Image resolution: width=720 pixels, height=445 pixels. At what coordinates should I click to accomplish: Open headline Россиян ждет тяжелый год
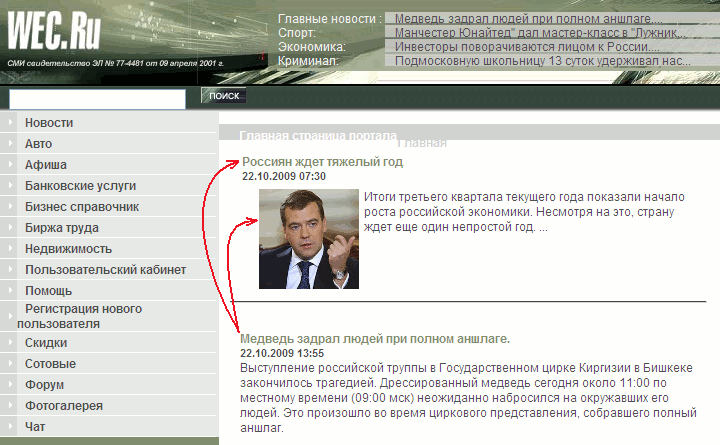click(x=322, y=162)
